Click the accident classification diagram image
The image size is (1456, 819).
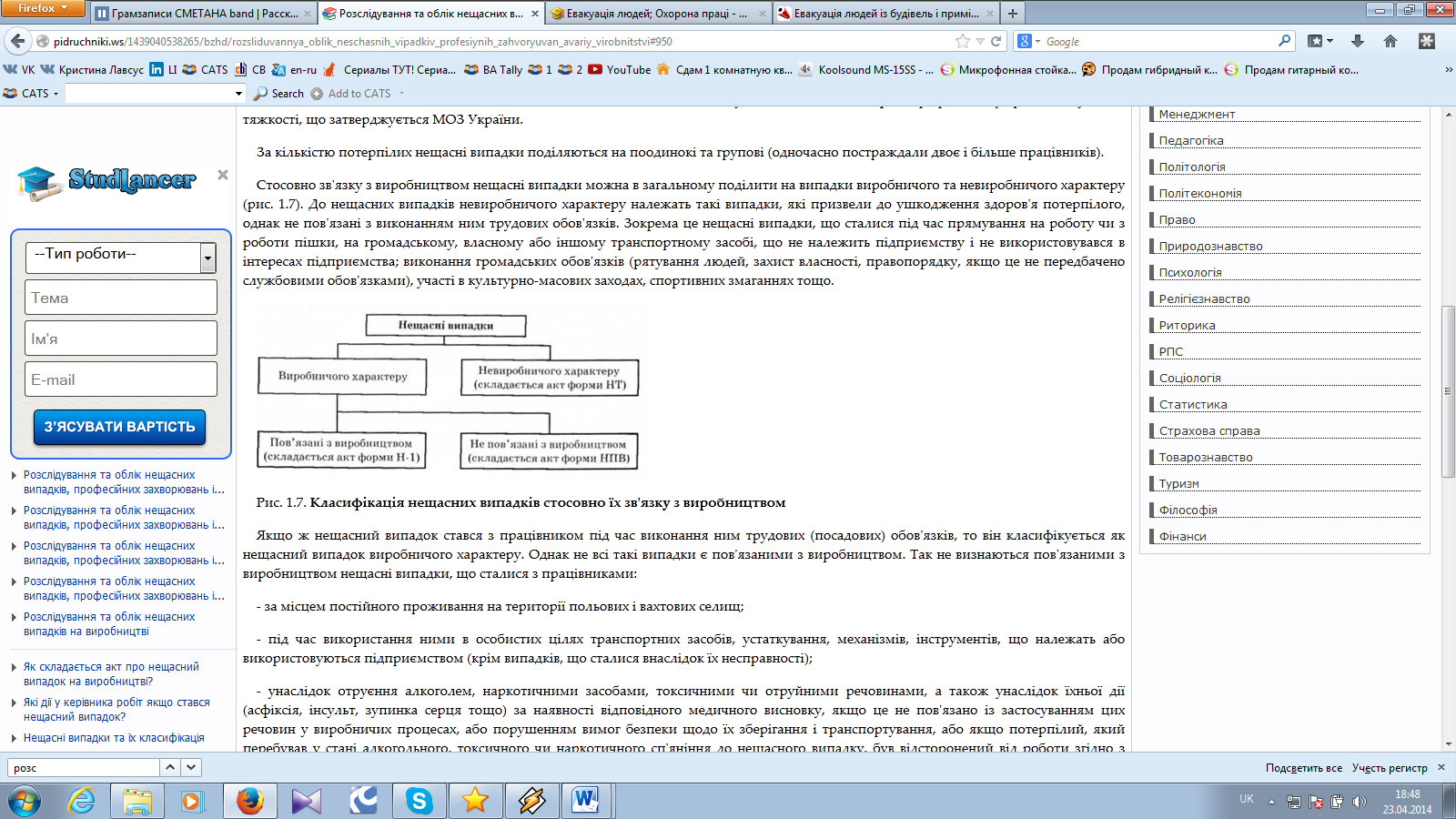coord(448,391)
